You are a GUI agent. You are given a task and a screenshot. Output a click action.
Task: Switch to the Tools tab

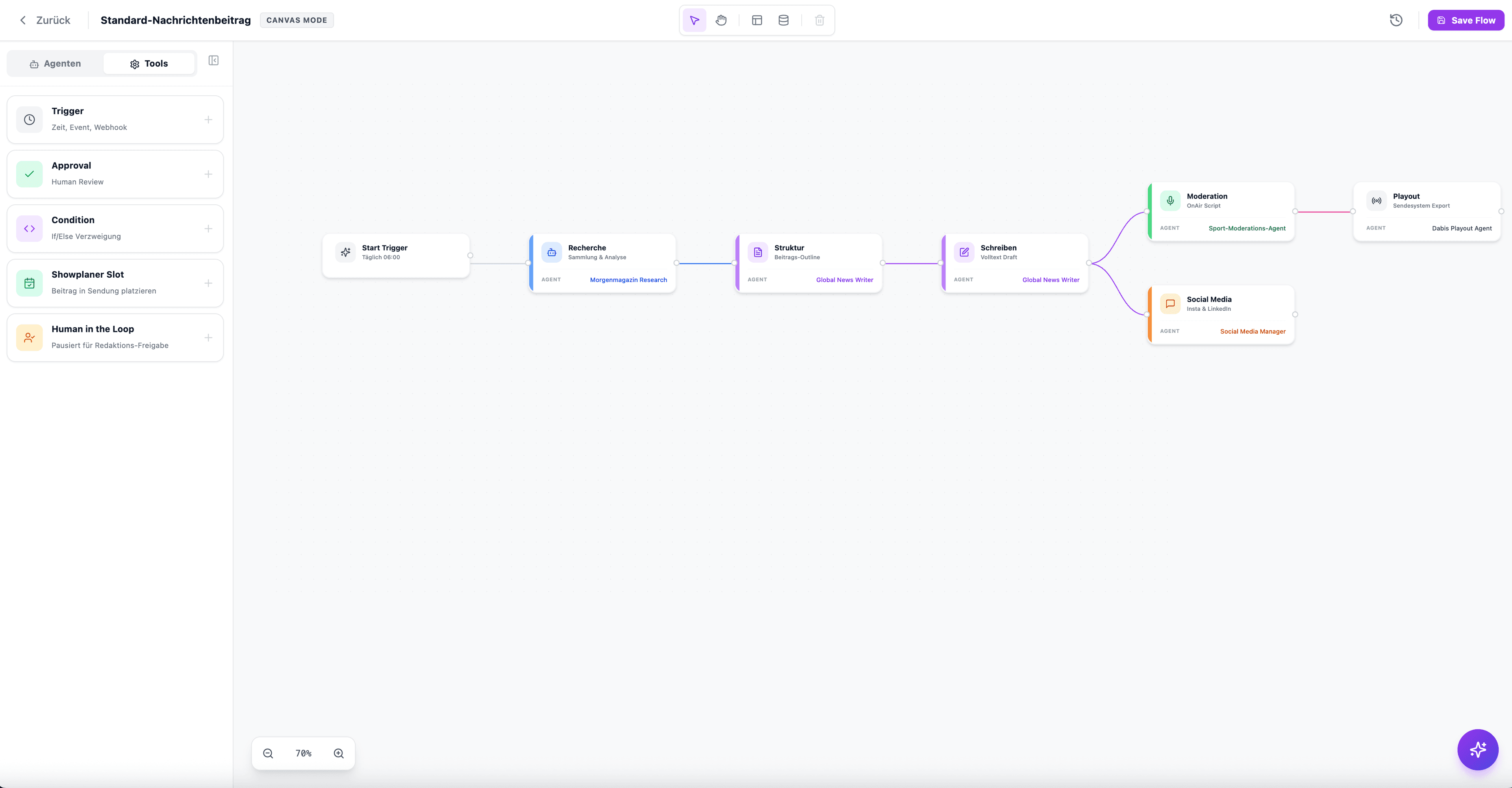149,63
